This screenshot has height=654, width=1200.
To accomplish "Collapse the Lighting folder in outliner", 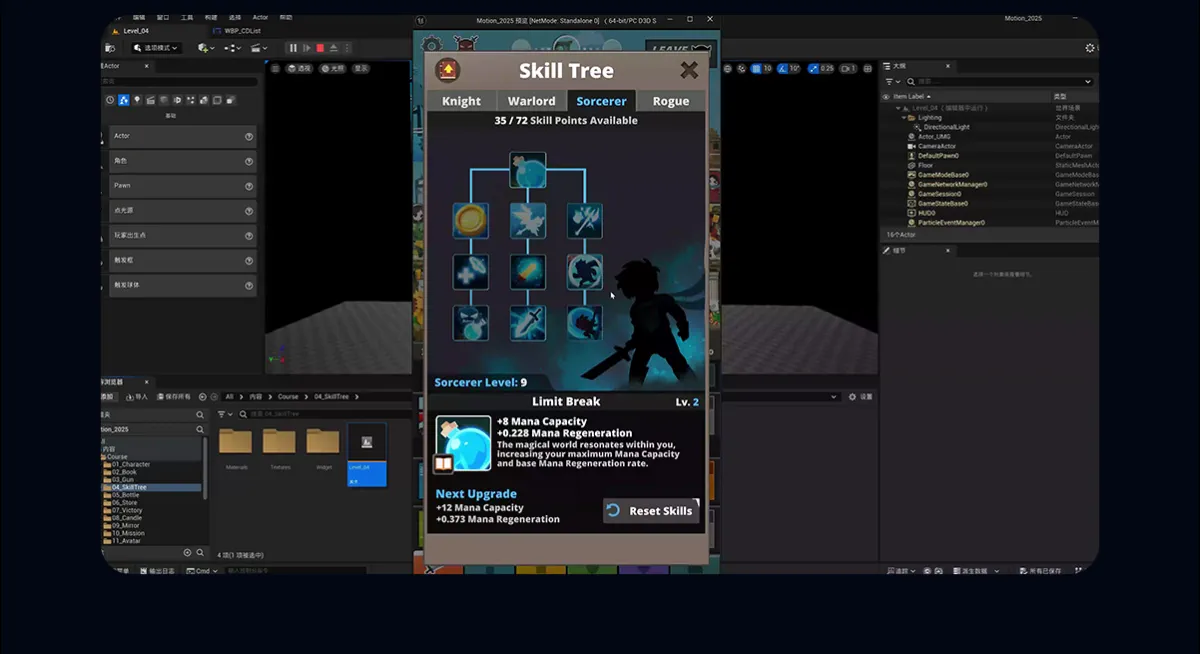I will [904, 117].
